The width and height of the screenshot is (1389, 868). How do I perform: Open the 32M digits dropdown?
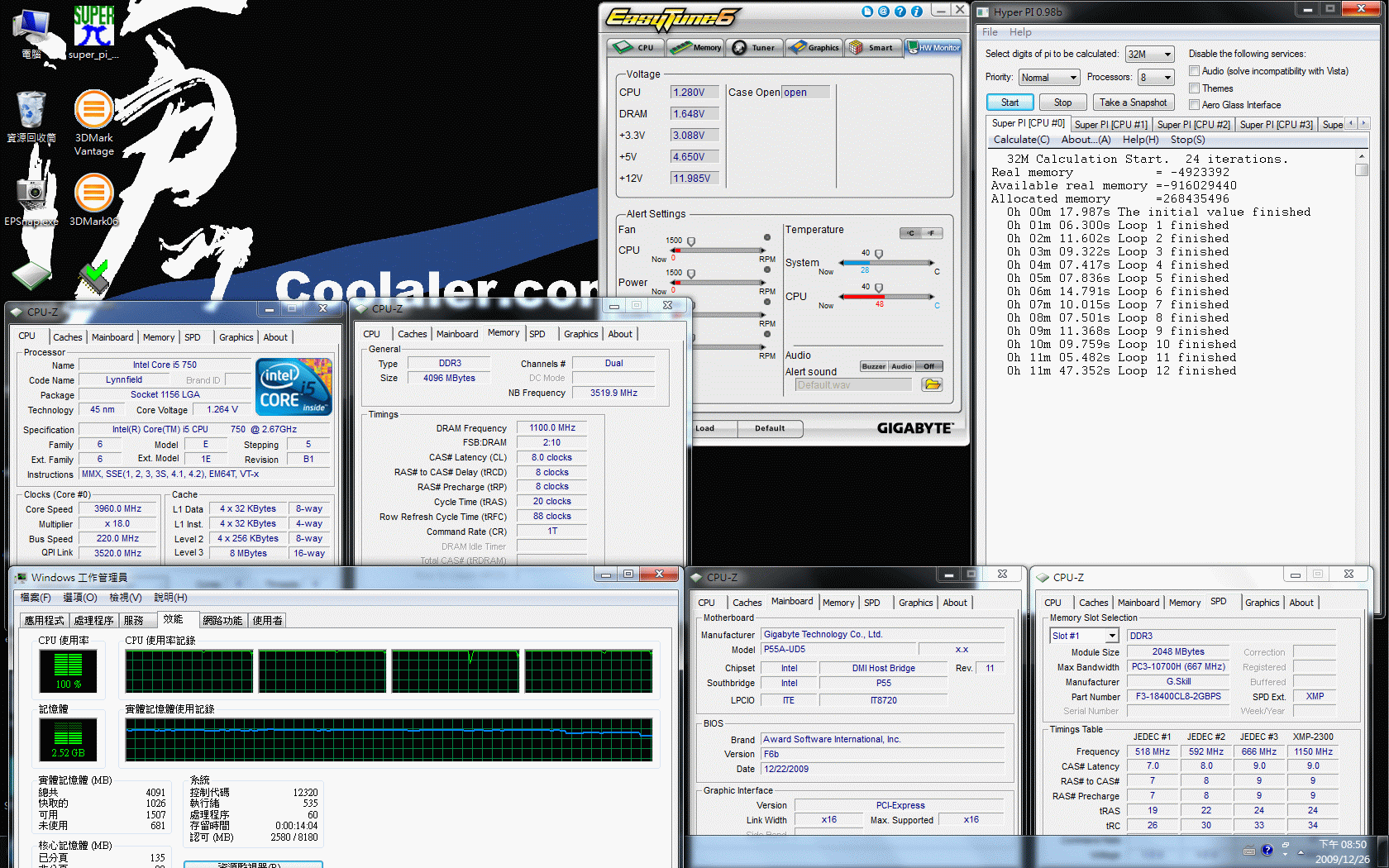1149,55
